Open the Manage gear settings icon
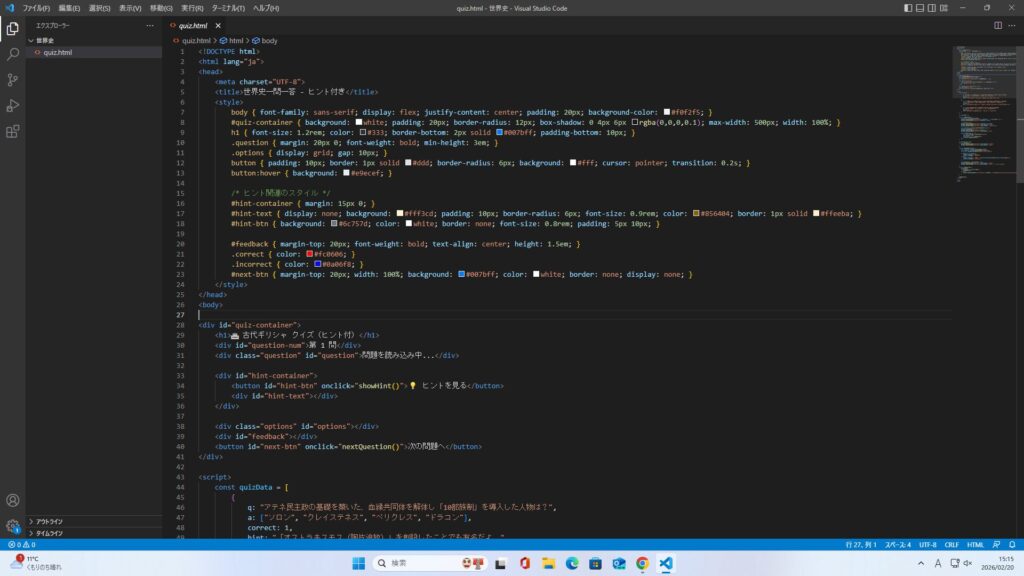Screen dimensions: 1024x576 tap(13, 526)
